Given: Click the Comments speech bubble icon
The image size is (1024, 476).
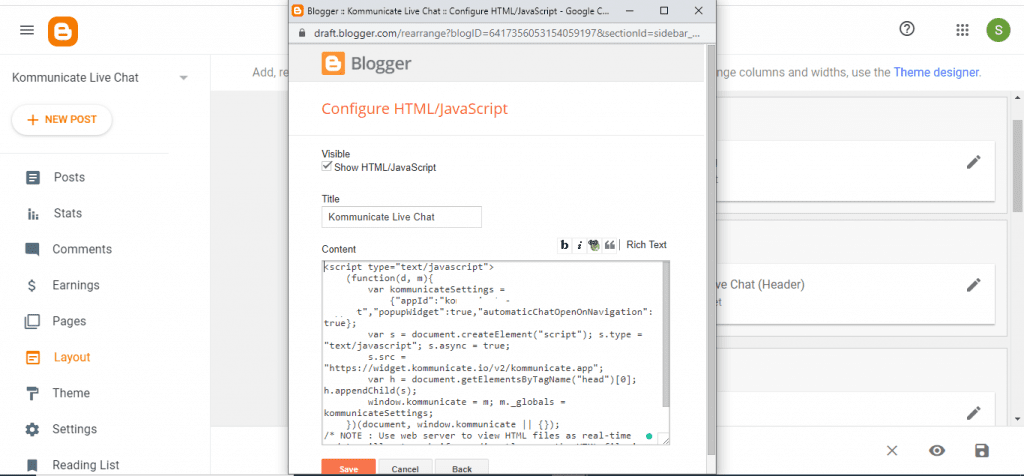Looking at the screenshot, I should click(32, 249).
